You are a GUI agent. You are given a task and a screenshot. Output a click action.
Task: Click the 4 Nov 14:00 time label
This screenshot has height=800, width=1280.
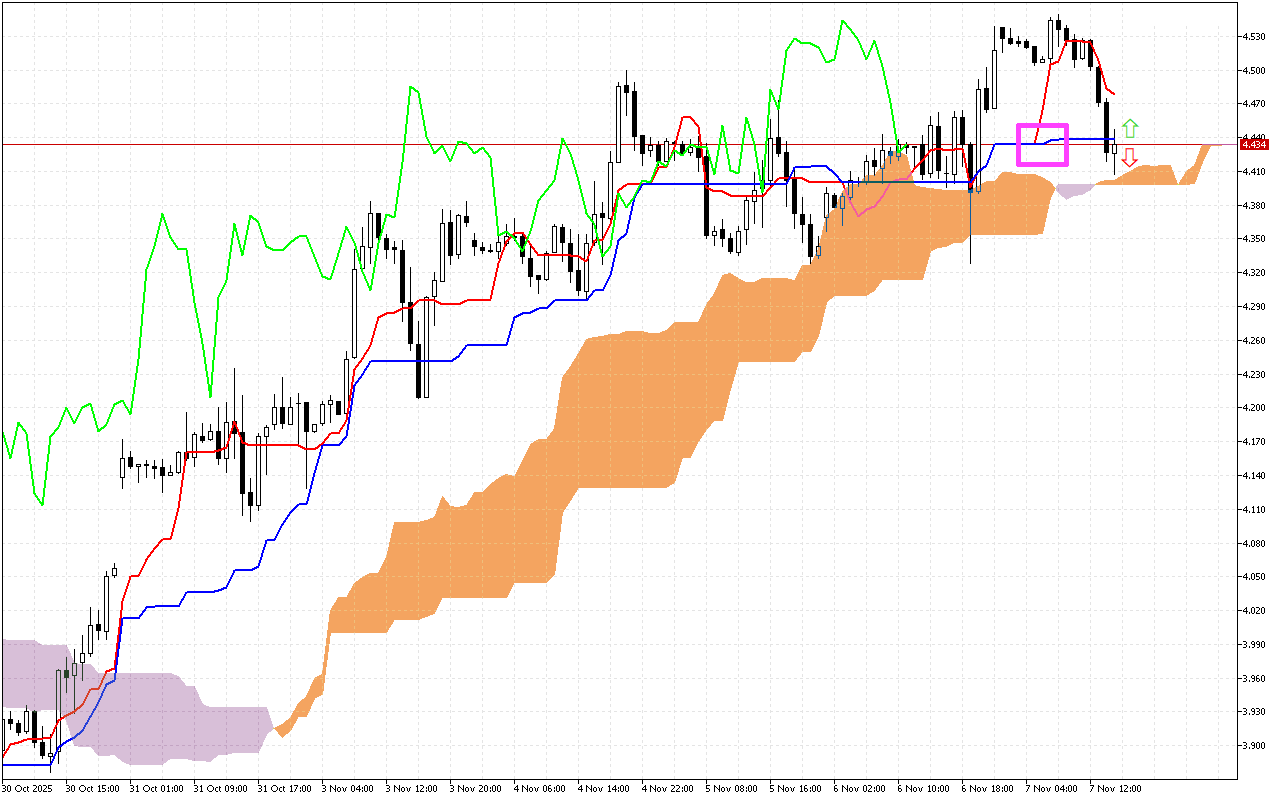point(606,789)
